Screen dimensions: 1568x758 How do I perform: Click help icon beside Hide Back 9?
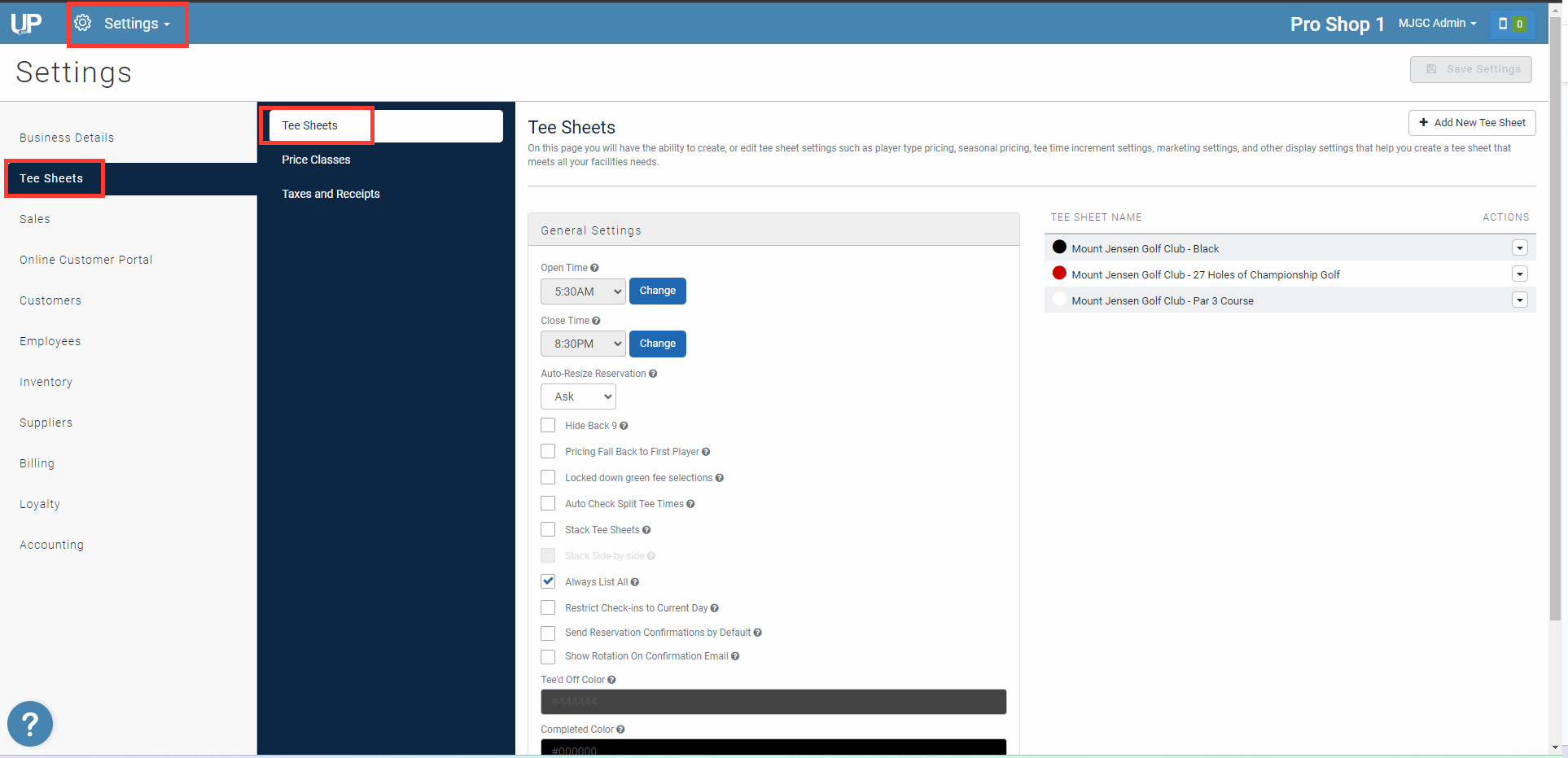[x=624, y=426]
